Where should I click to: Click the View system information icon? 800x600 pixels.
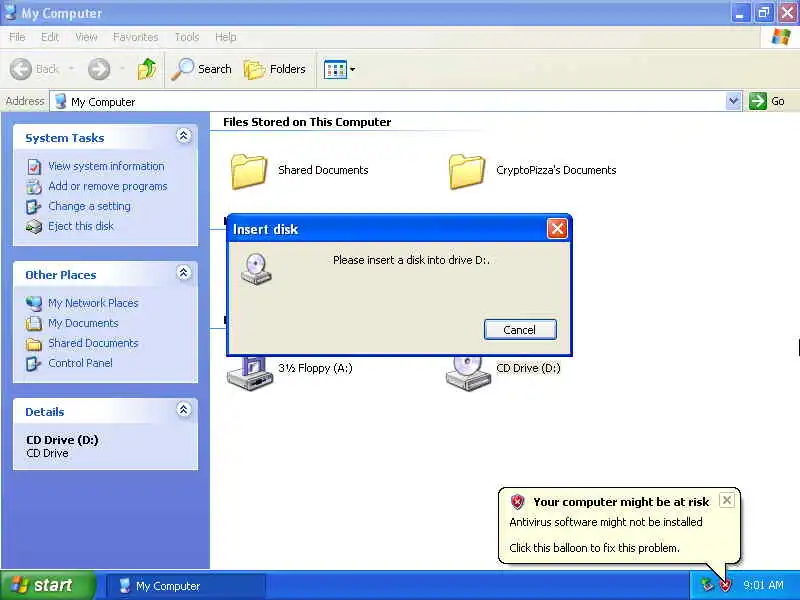tap(34, 167)
